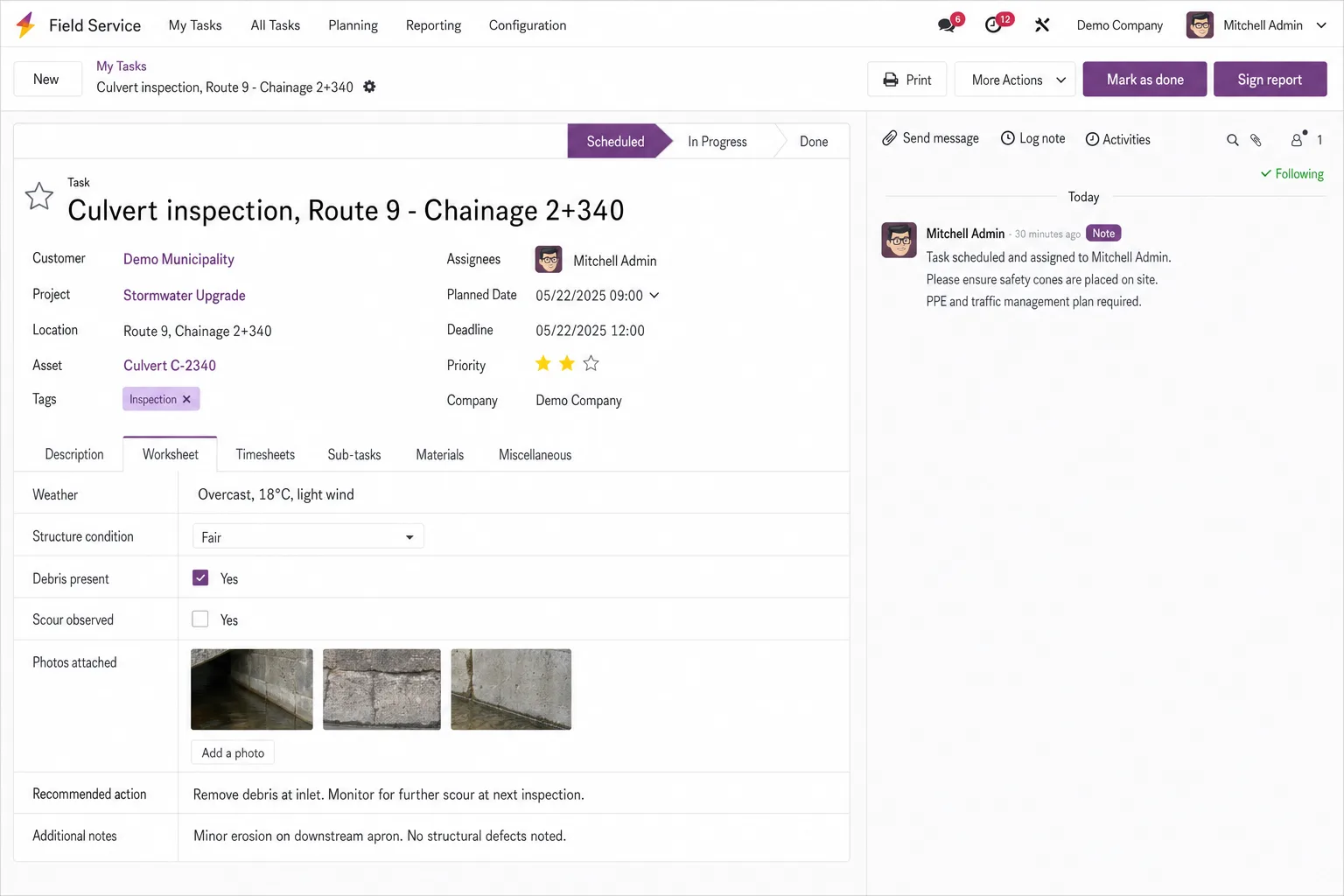Set priority to first star
The image size is (1344, 896).
(x=543, y=363)
